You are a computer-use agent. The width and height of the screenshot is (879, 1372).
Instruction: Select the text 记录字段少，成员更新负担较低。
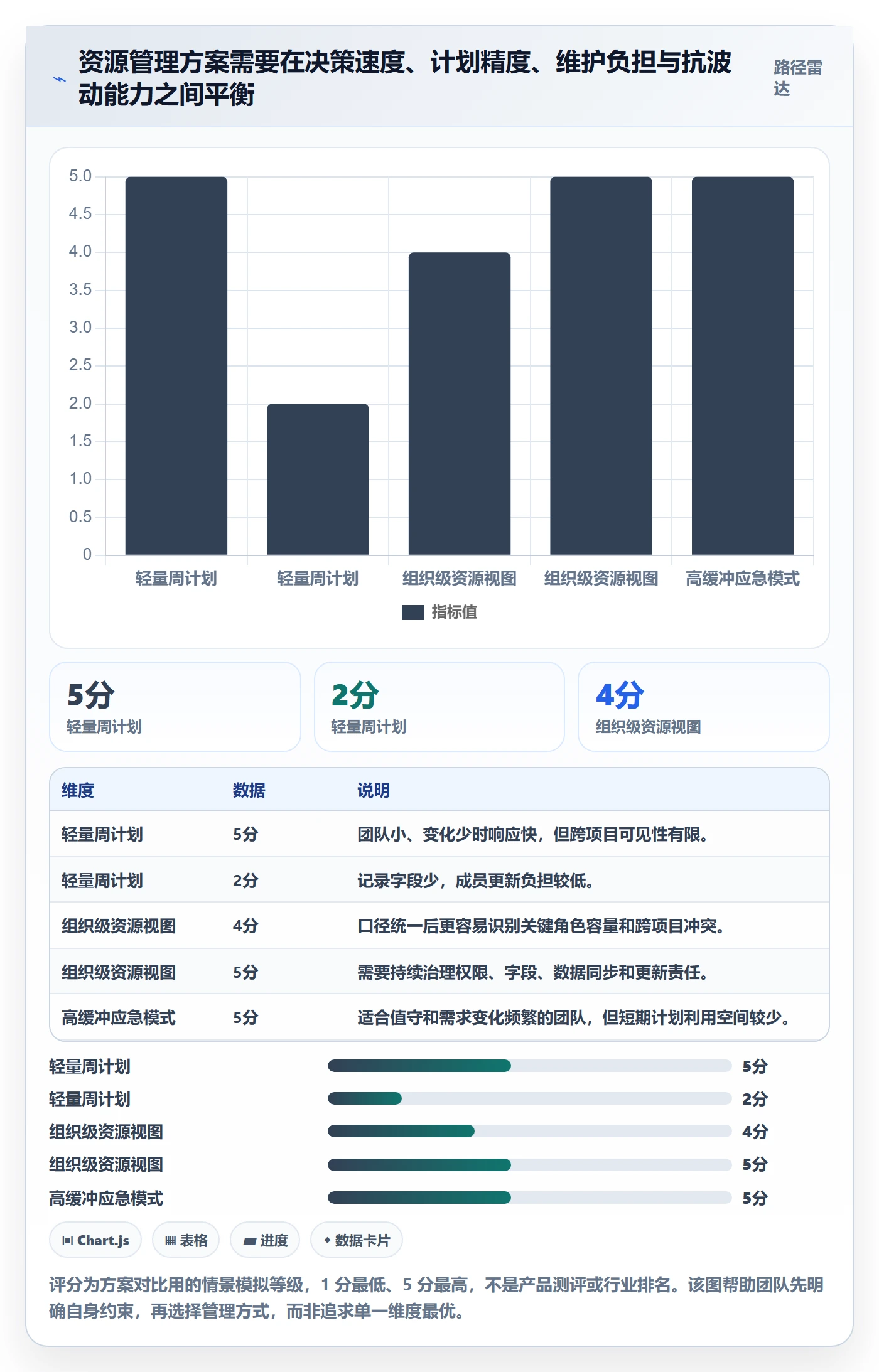[x=476, y=881]
